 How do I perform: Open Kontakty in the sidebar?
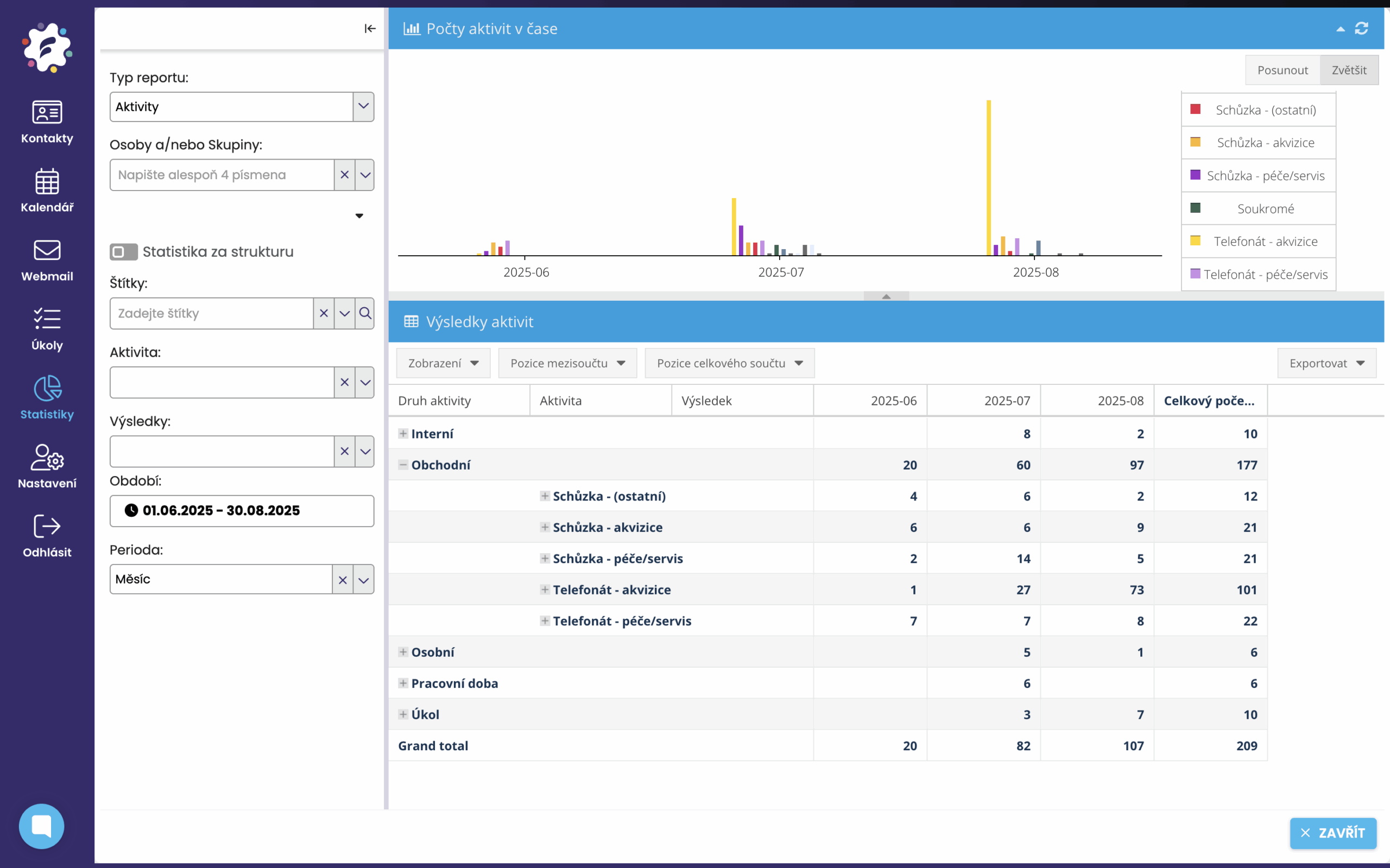(x=47, y=122)
